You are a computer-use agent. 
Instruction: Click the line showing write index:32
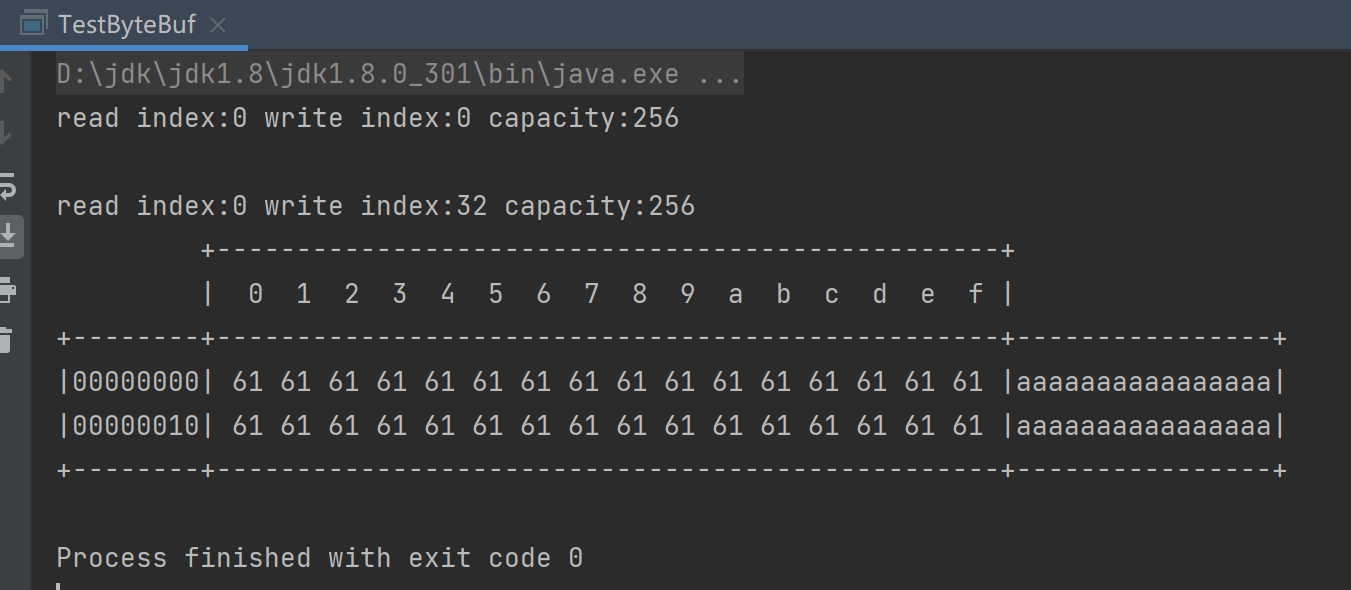375,207
